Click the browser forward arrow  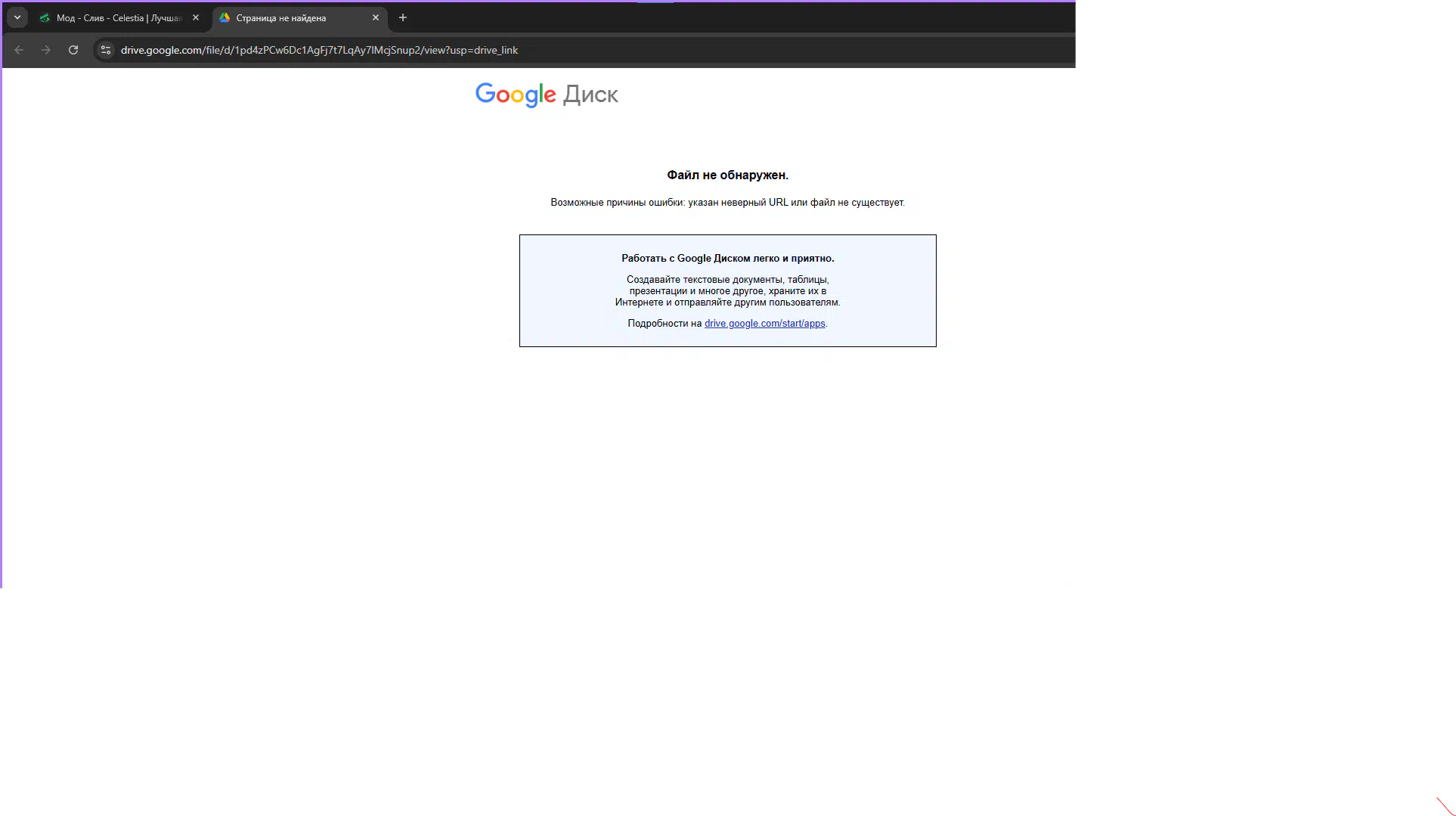point(46,50)
